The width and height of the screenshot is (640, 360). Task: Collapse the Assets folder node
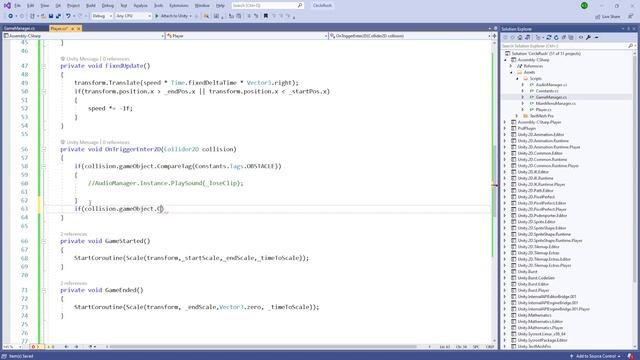511,72
